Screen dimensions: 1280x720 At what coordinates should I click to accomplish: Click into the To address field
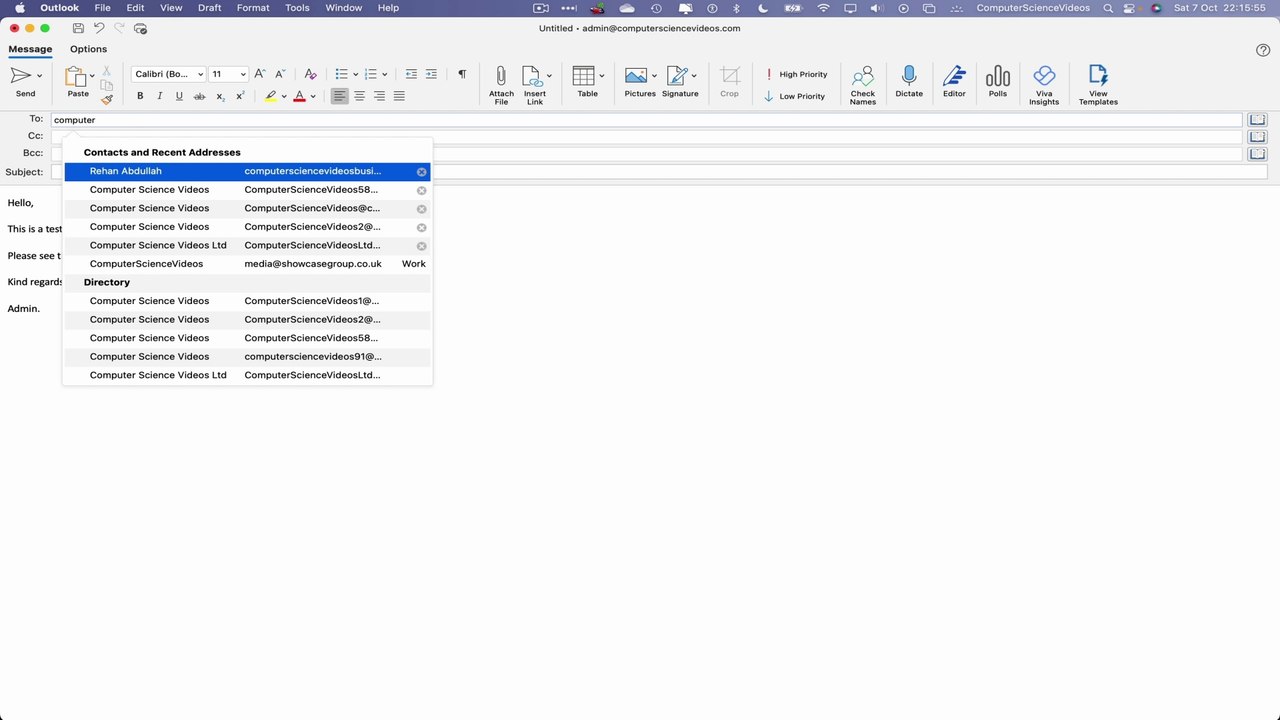point(646,120)
